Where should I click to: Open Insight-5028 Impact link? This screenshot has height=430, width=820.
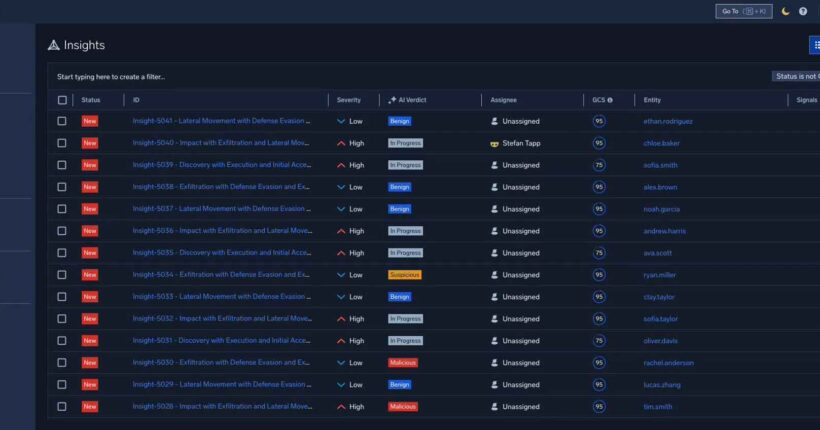coord(222,406)
